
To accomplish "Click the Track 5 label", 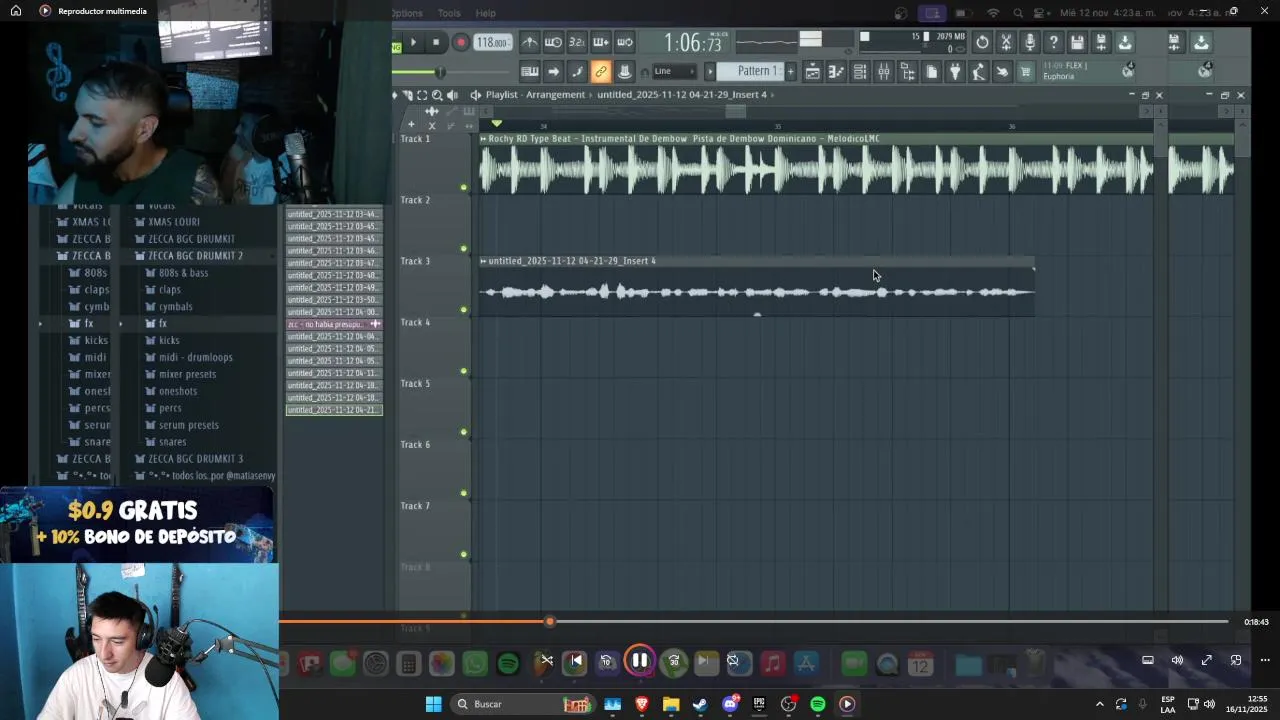I will pos(415,383).
